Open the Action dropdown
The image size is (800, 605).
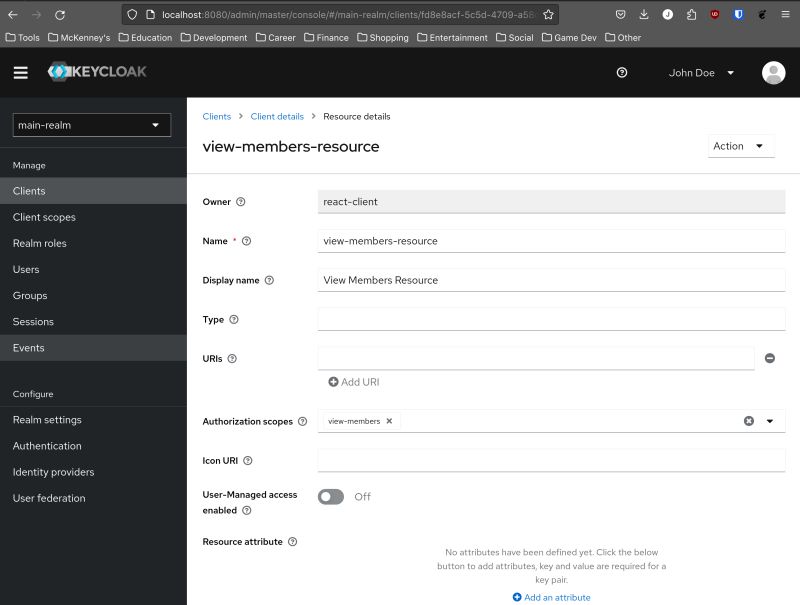point(740,145)
